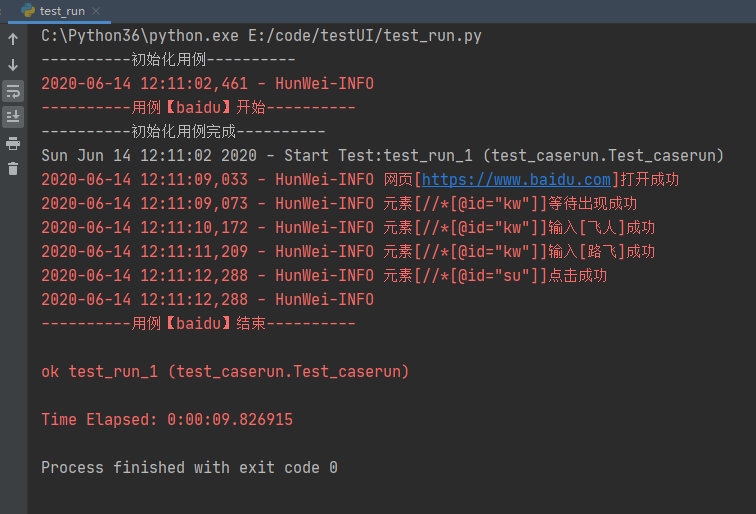The height and width of the screenshot is (514, 756).
Task: Click the Time Elapsed output line
Action: point(167,419)
